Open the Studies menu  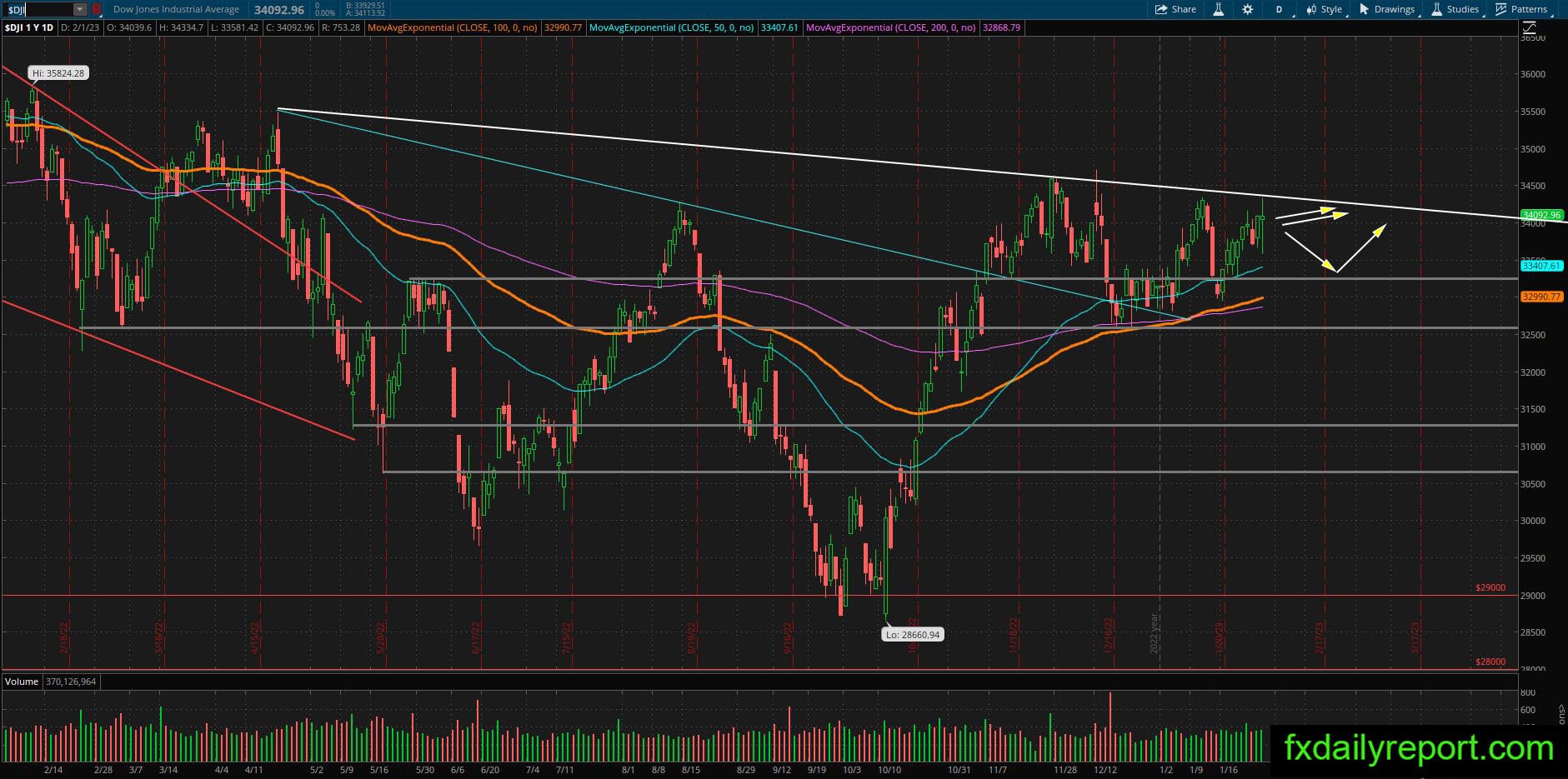pyautogui.click(x=1456, y=9)
